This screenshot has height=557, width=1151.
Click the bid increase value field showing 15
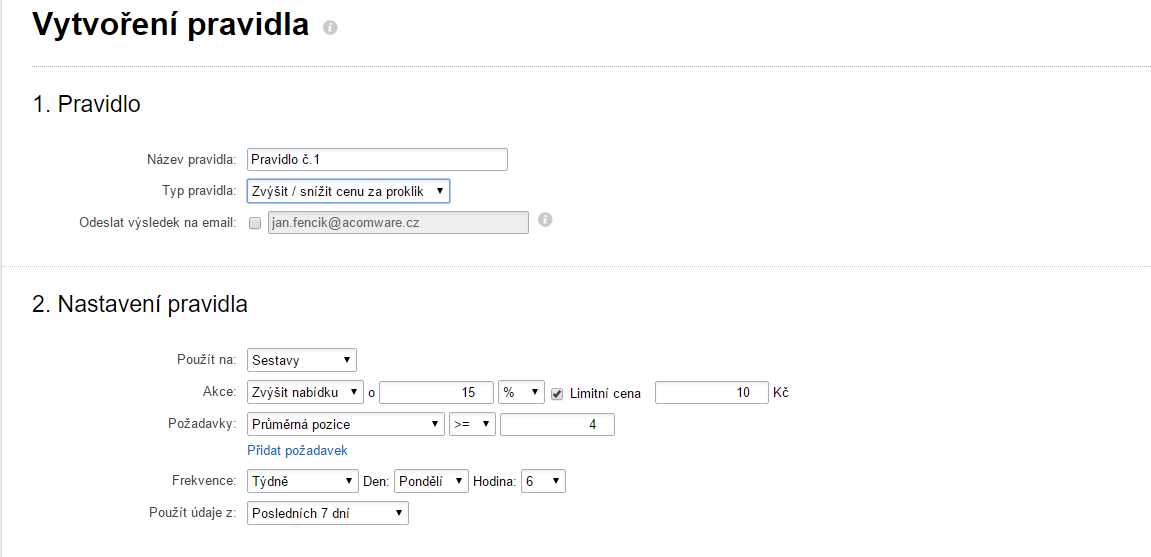pos(436,393)
